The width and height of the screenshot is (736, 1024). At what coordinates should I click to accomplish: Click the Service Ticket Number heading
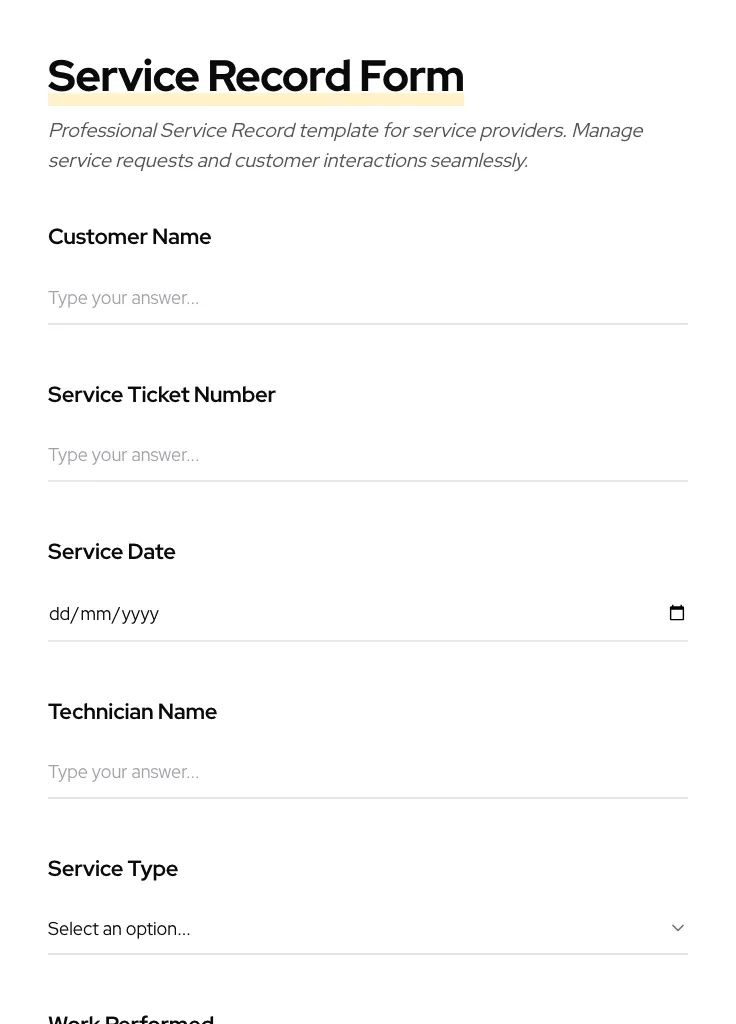point(161,394)
